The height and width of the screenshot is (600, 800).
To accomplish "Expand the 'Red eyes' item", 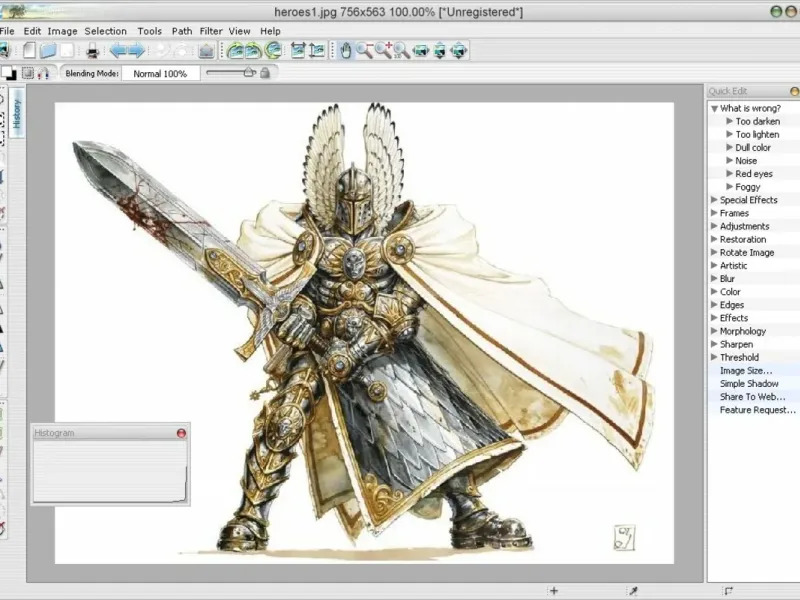I will click(729, 174).
